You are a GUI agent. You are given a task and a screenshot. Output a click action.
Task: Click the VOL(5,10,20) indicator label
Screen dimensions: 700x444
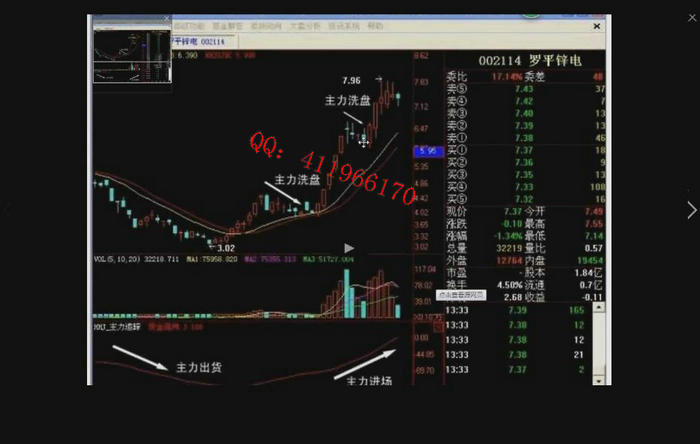coord(117,259)
